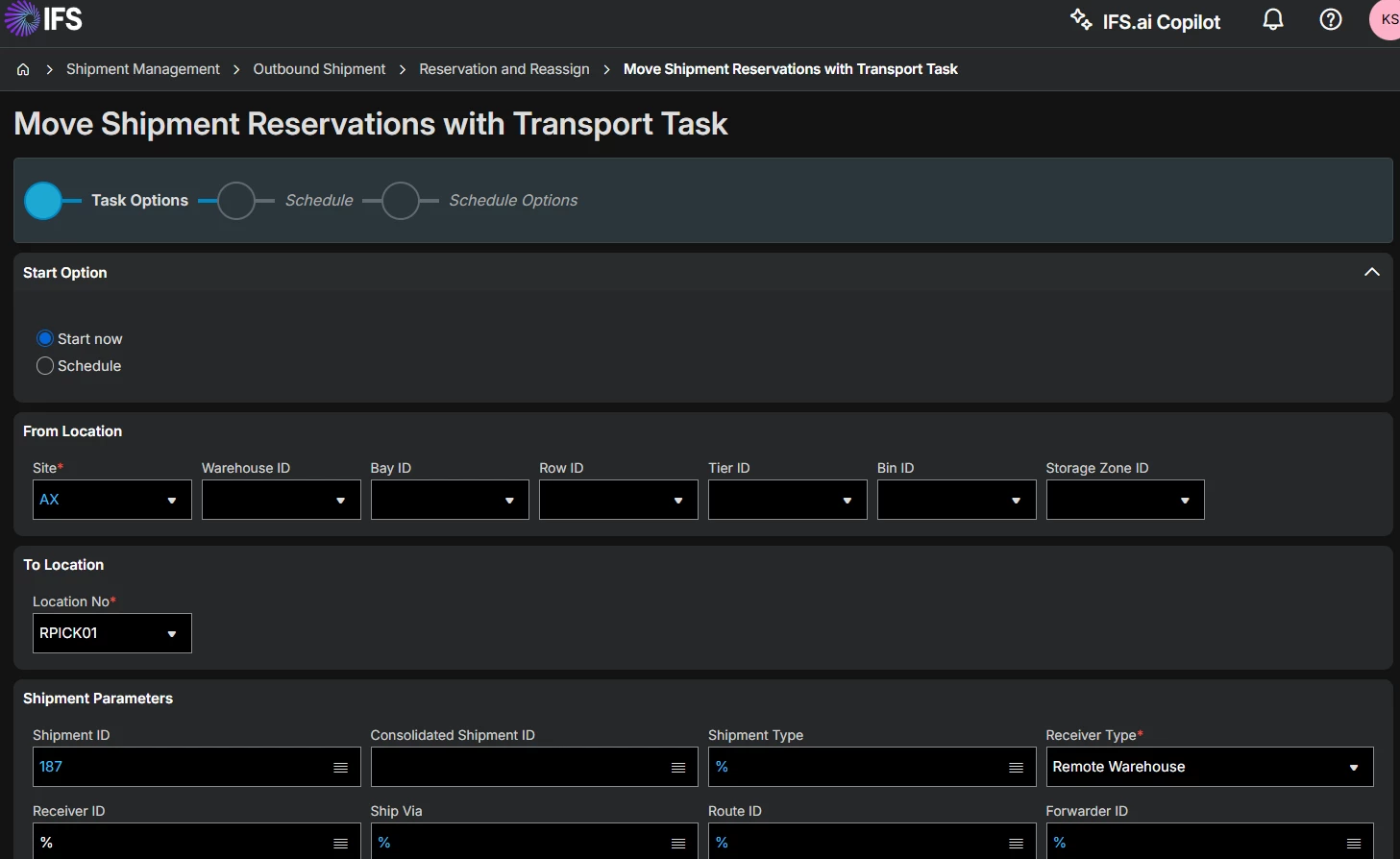
Task: Collapse the Start Option section
Action: click(x=1371, y=273)
